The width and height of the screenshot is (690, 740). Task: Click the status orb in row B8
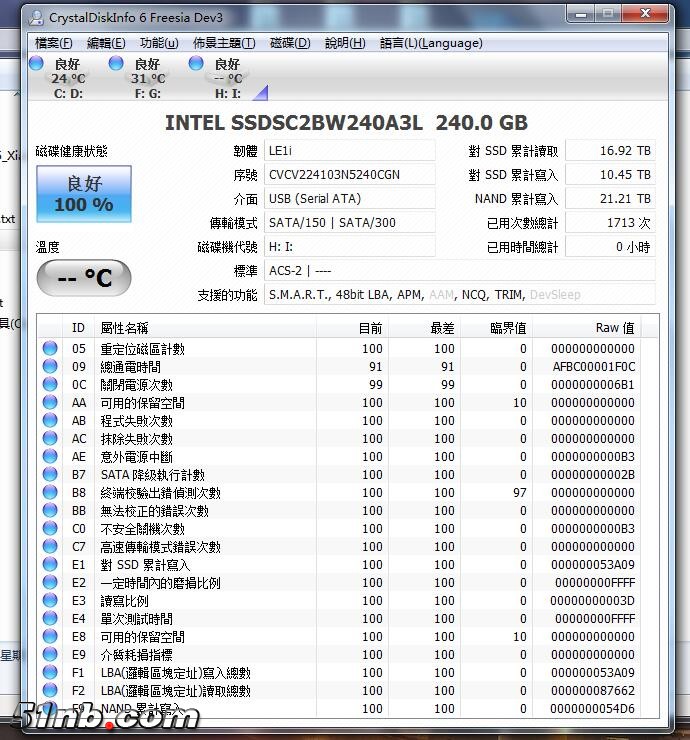[50, 492]
